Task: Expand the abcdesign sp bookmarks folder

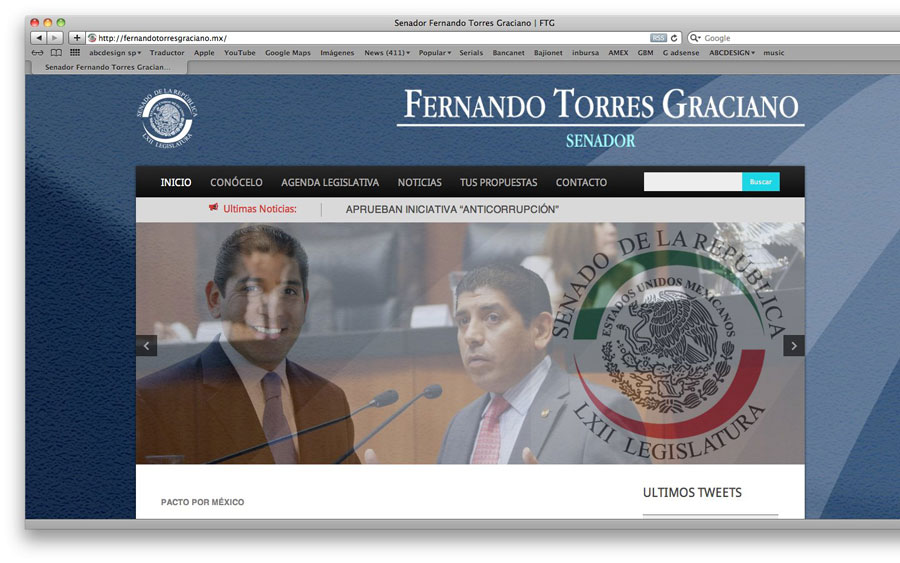Action: [115, 53]
